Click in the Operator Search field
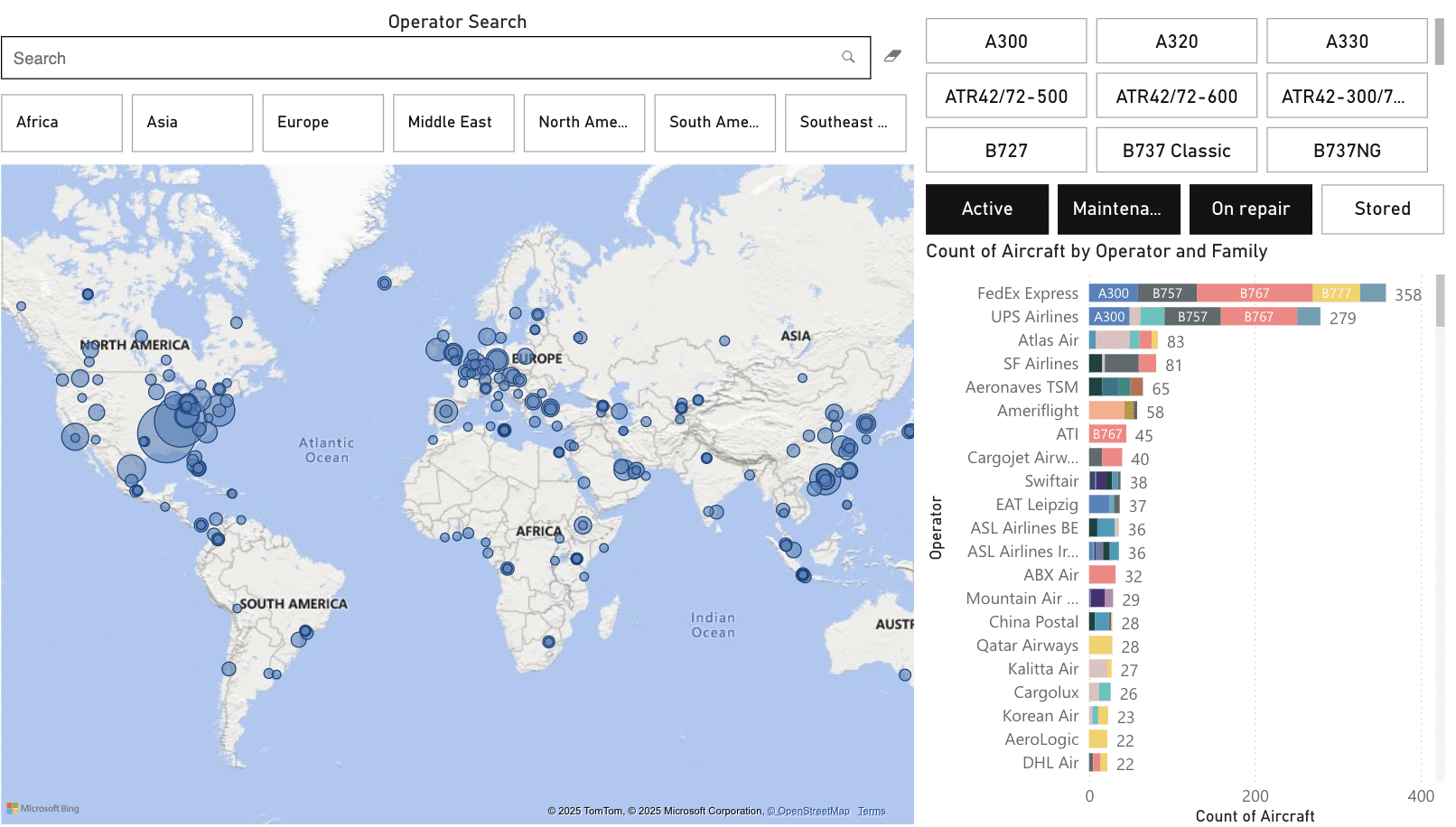This screenshot has width=1456, height=827. (435, 58)
